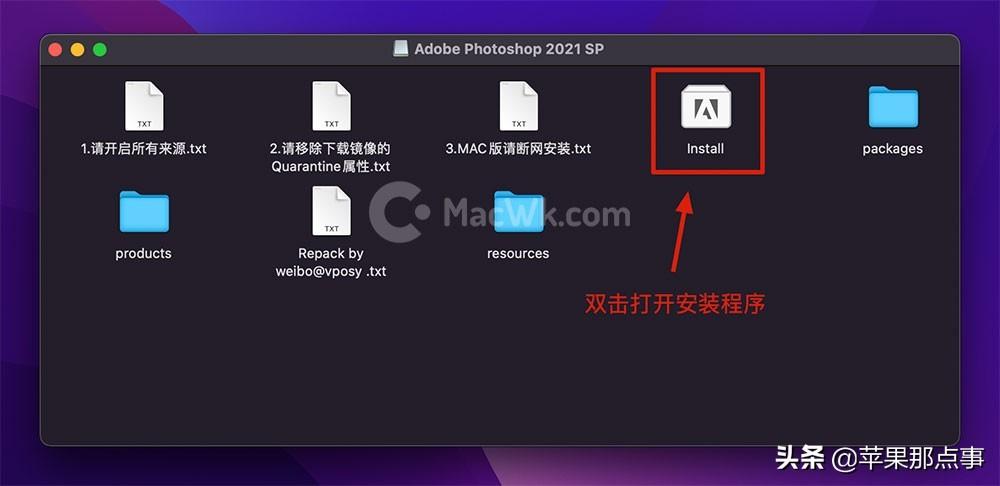
Task: Select the 3.MAC版请断网安装 file icon
Action: pyautogui.click(x=518, y=106)
